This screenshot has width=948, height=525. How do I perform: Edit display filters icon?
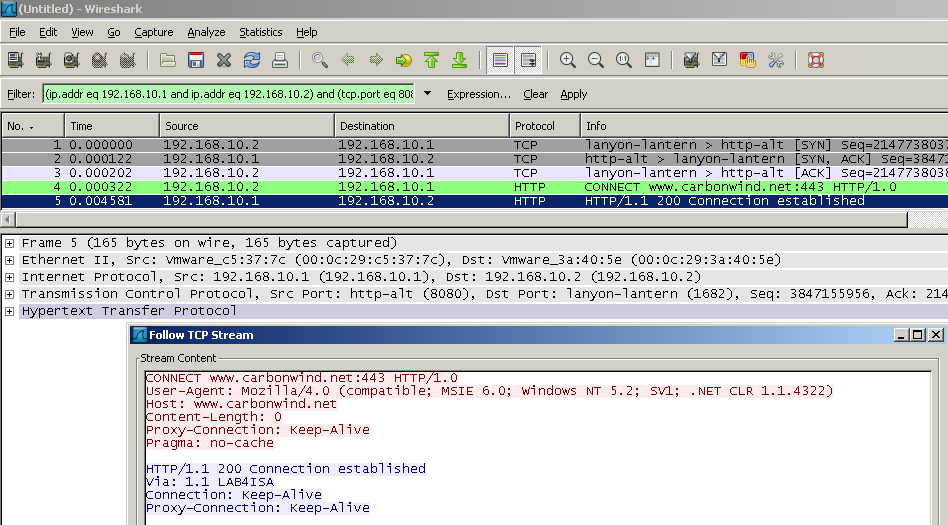[719, 60]
